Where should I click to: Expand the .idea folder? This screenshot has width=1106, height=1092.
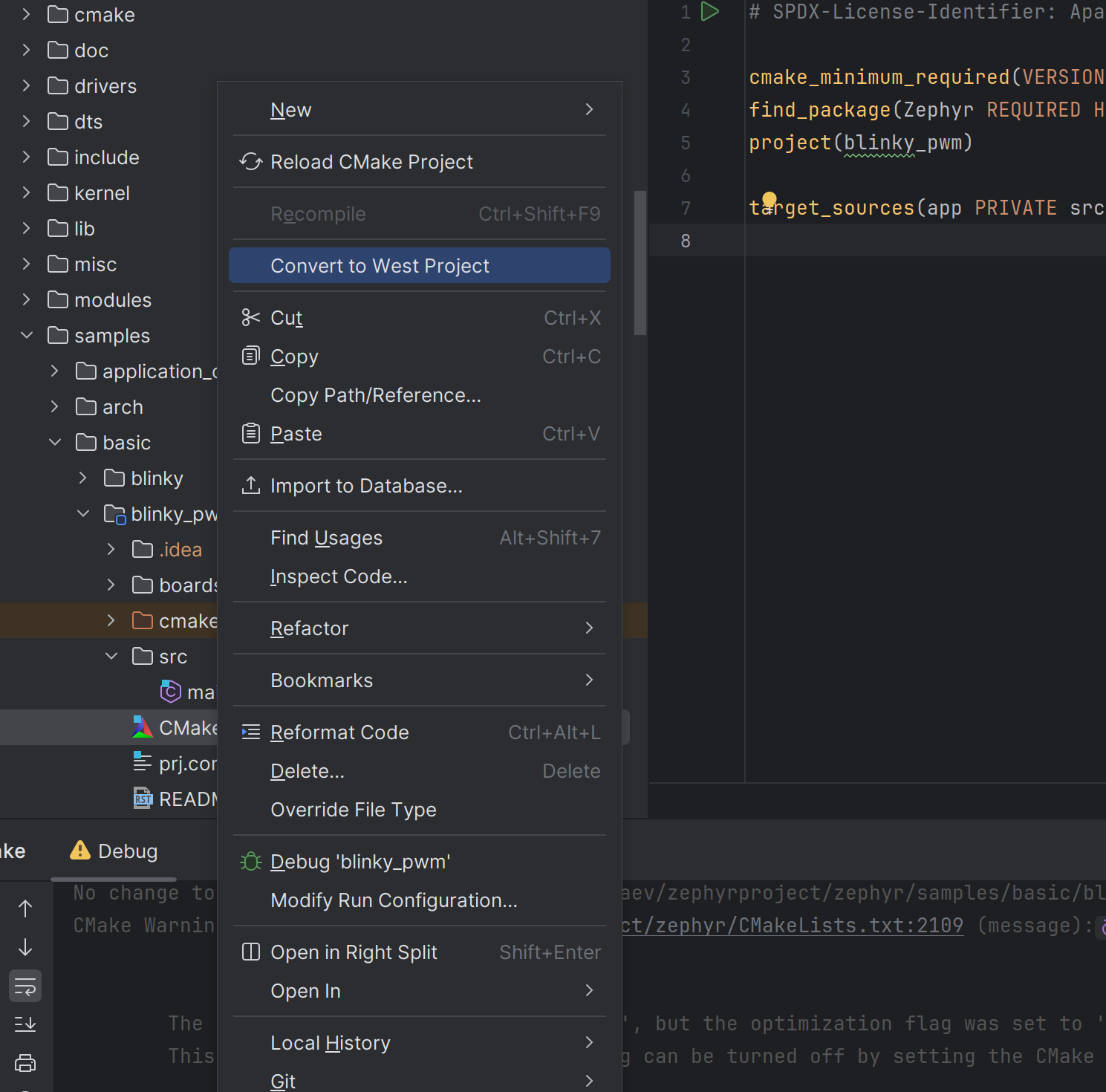point(111,549)
